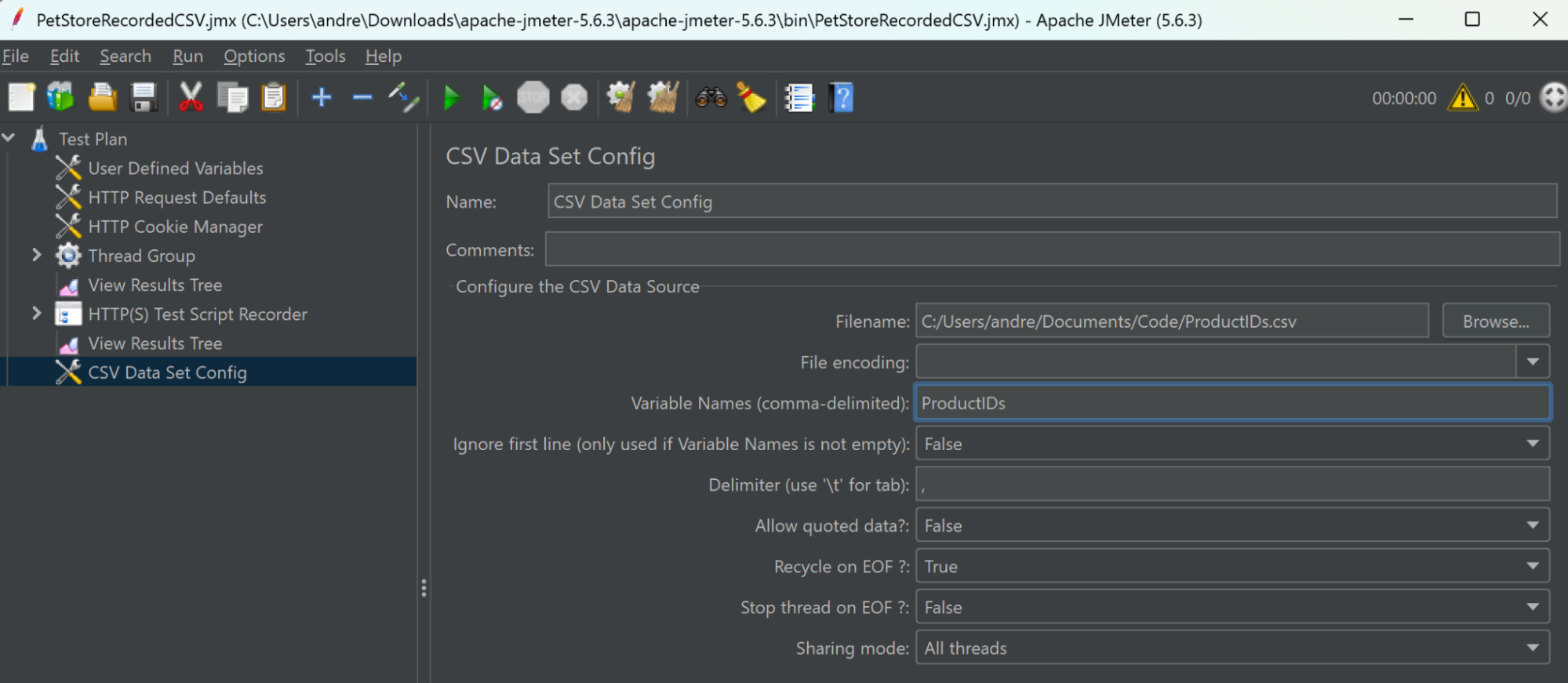Select CSV Data Set Config tree item

[168, 372]
